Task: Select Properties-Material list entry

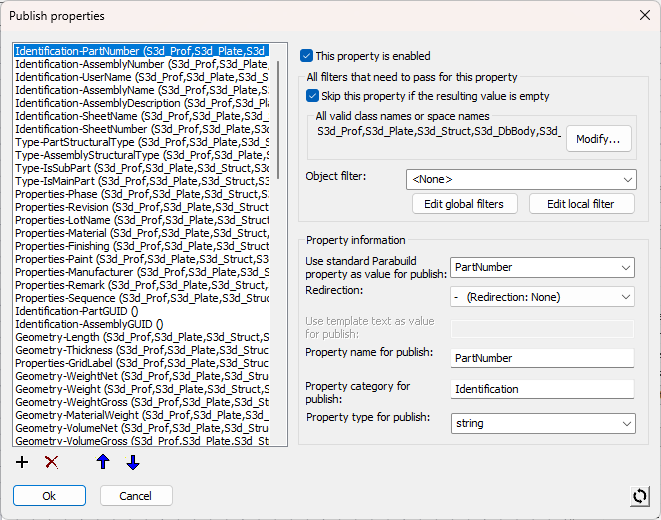Action: pyautogui.click(x=140, y=233)
